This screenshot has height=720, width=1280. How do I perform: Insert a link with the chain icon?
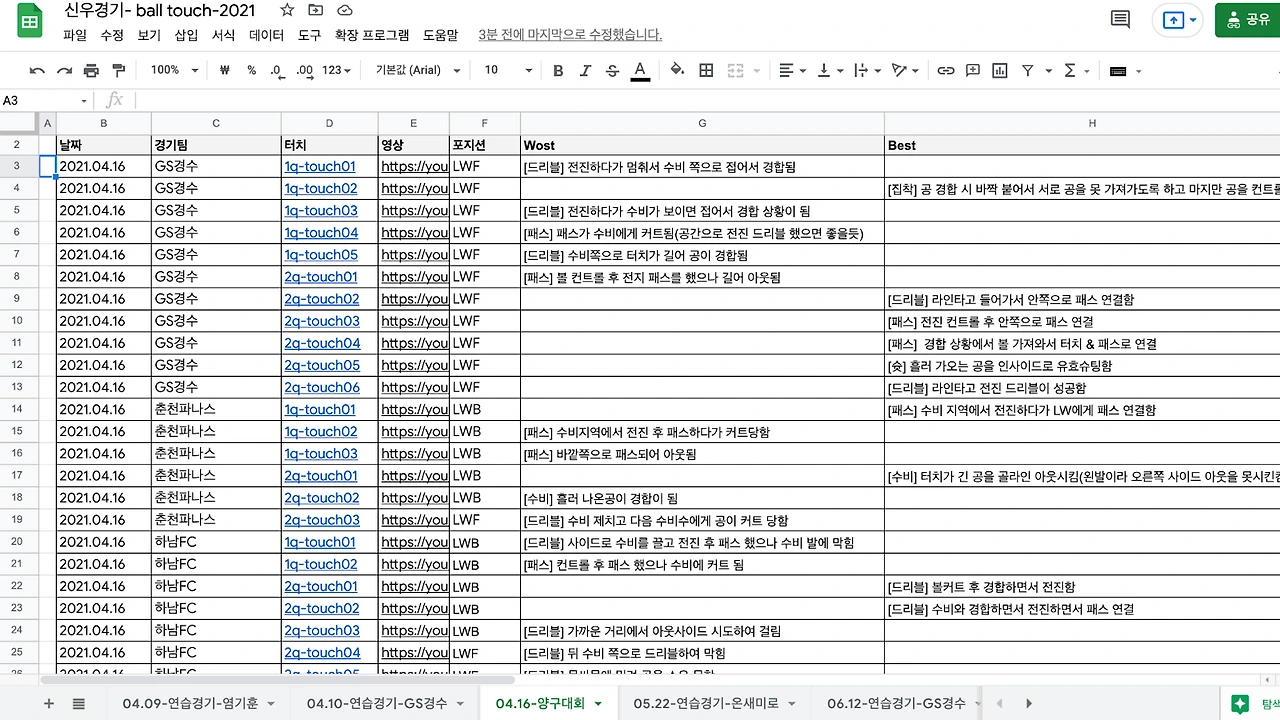point(945,71)
